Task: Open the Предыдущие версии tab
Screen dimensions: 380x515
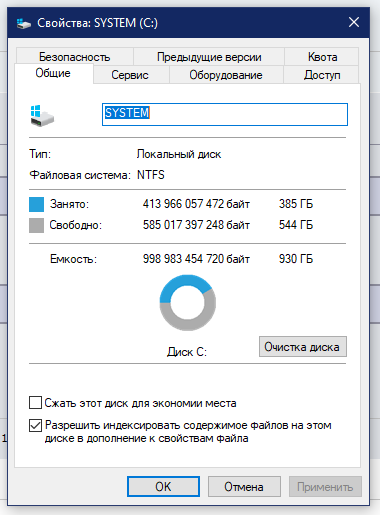Action: 209,57
